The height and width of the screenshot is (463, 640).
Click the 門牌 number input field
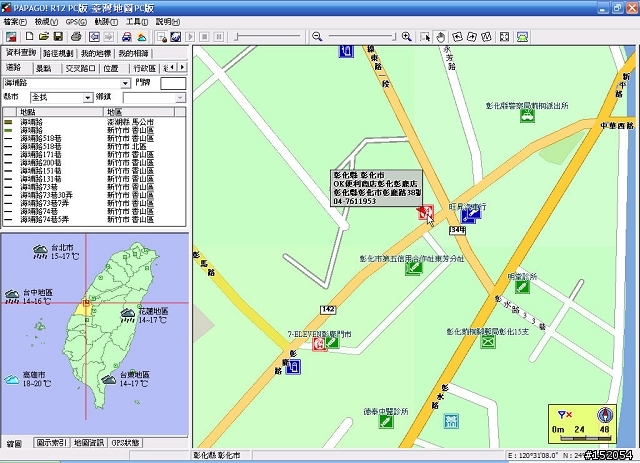pos(173,83)
